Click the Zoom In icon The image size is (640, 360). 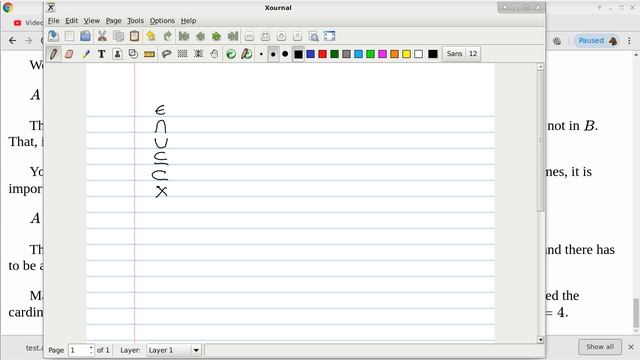[x=281, y=36]
